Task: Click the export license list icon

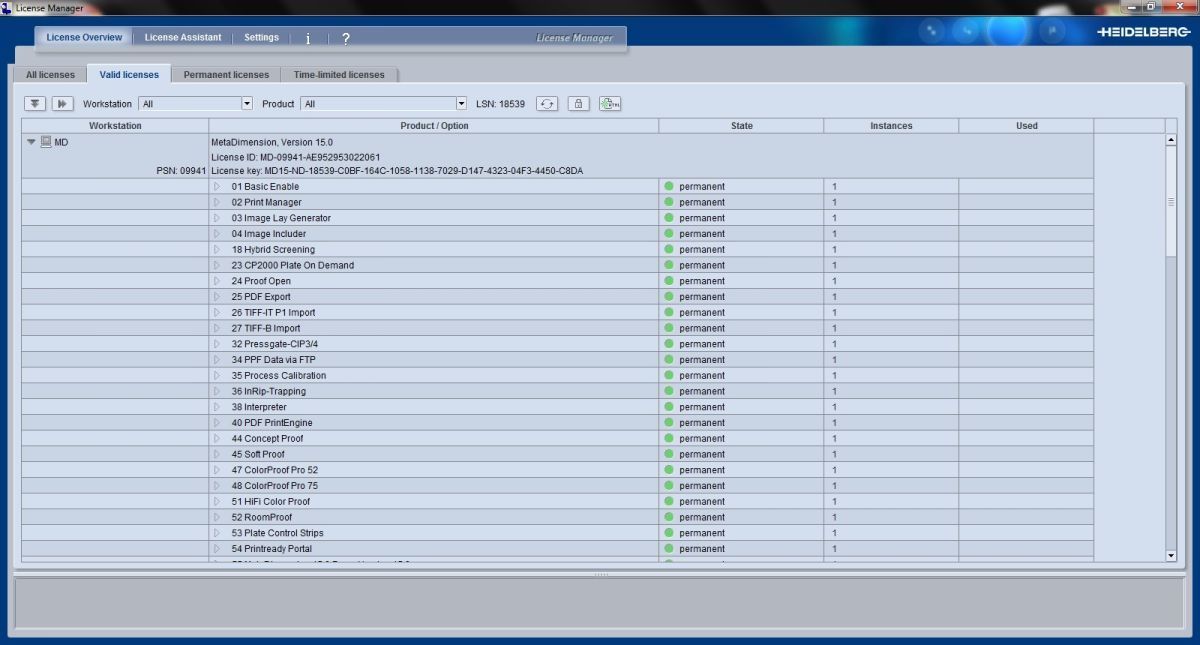Action: [x=610, y=103]
